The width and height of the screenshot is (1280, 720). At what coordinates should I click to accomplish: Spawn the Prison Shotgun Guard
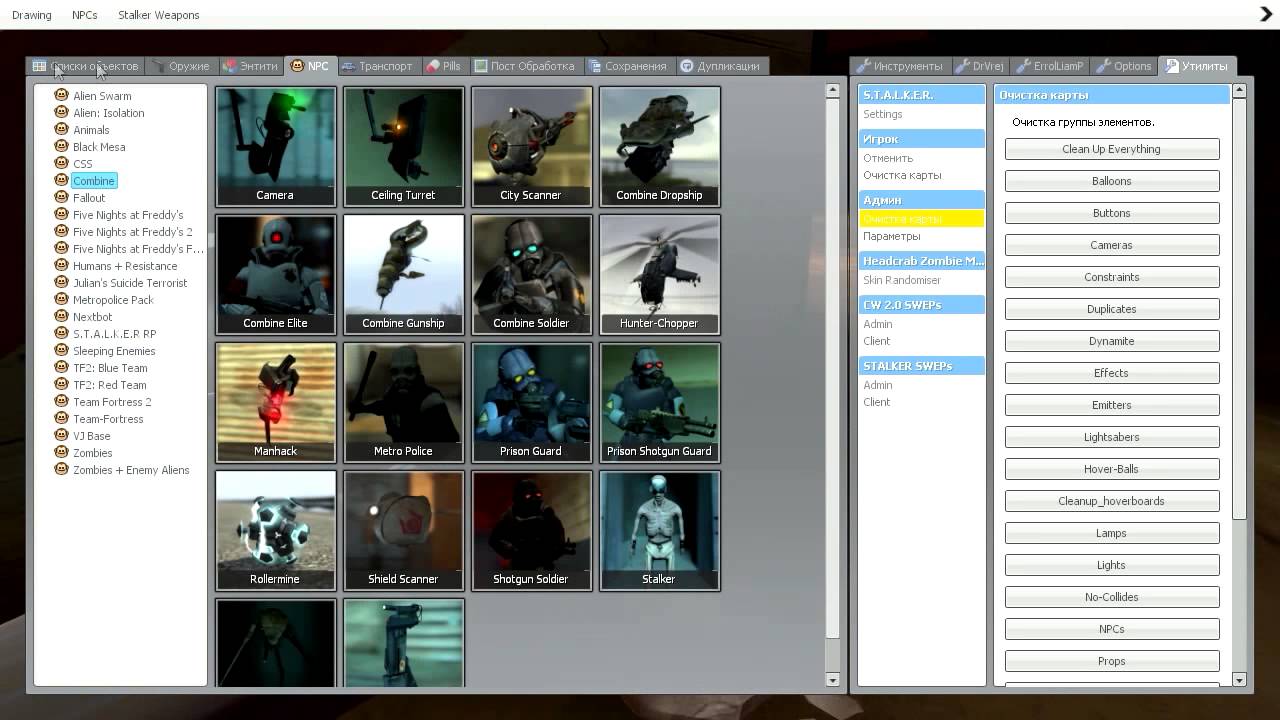click(x=659, y=402)
